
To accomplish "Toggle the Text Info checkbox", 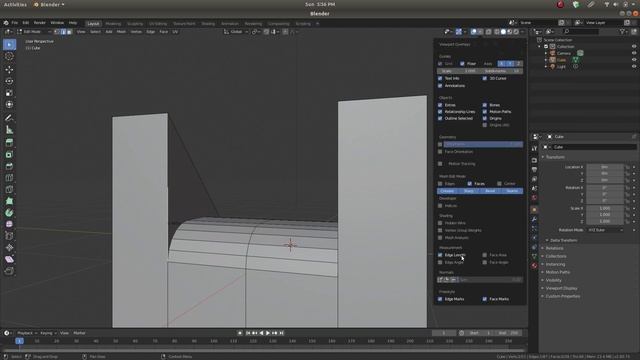I will 440,78.
